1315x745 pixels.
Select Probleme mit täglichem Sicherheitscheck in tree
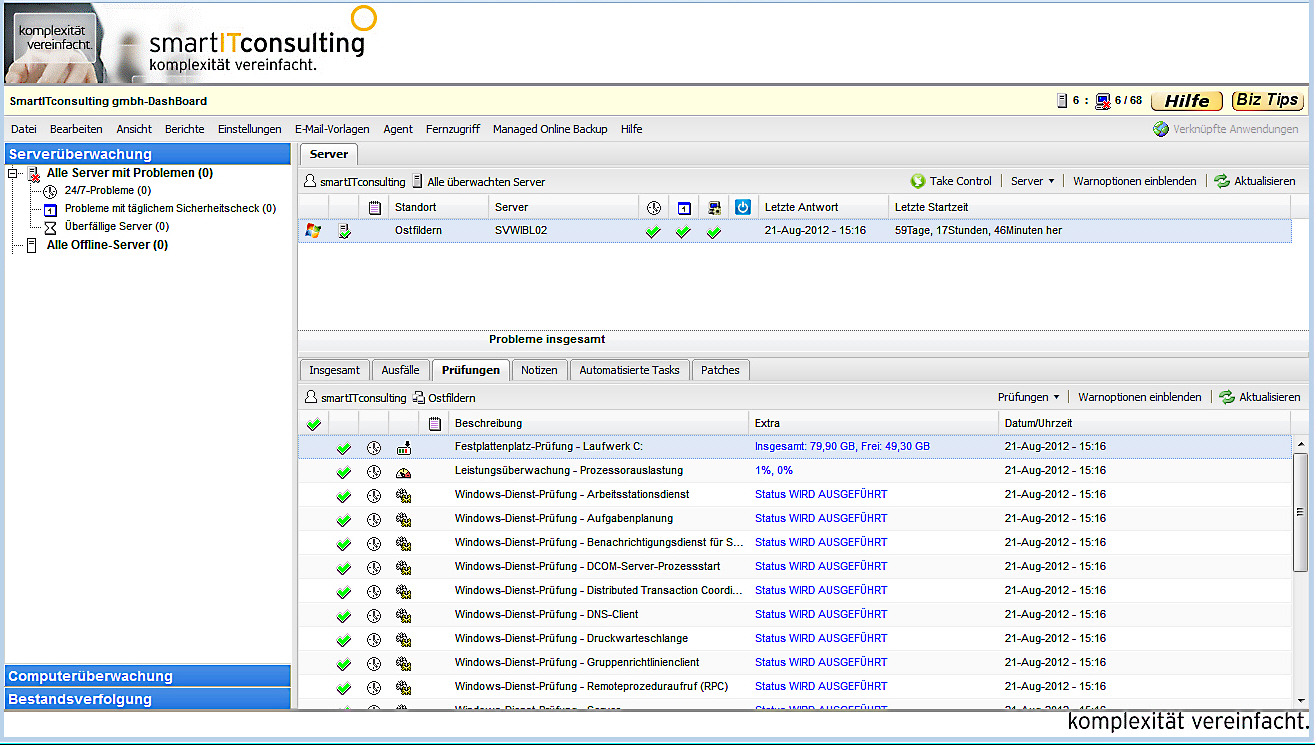170,208
